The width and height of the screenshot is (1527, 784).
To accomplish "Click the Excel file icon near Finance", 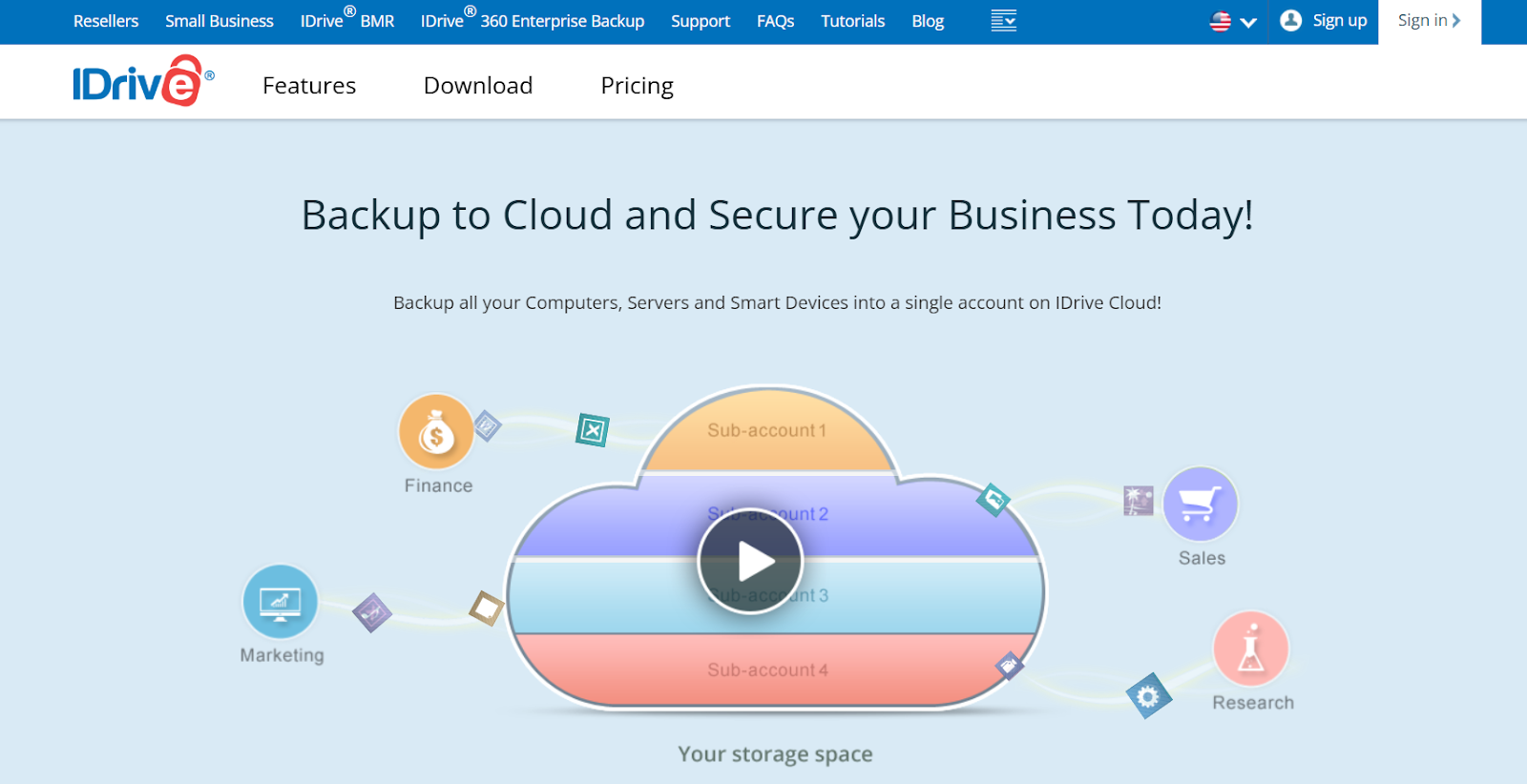I will [593, 430].
